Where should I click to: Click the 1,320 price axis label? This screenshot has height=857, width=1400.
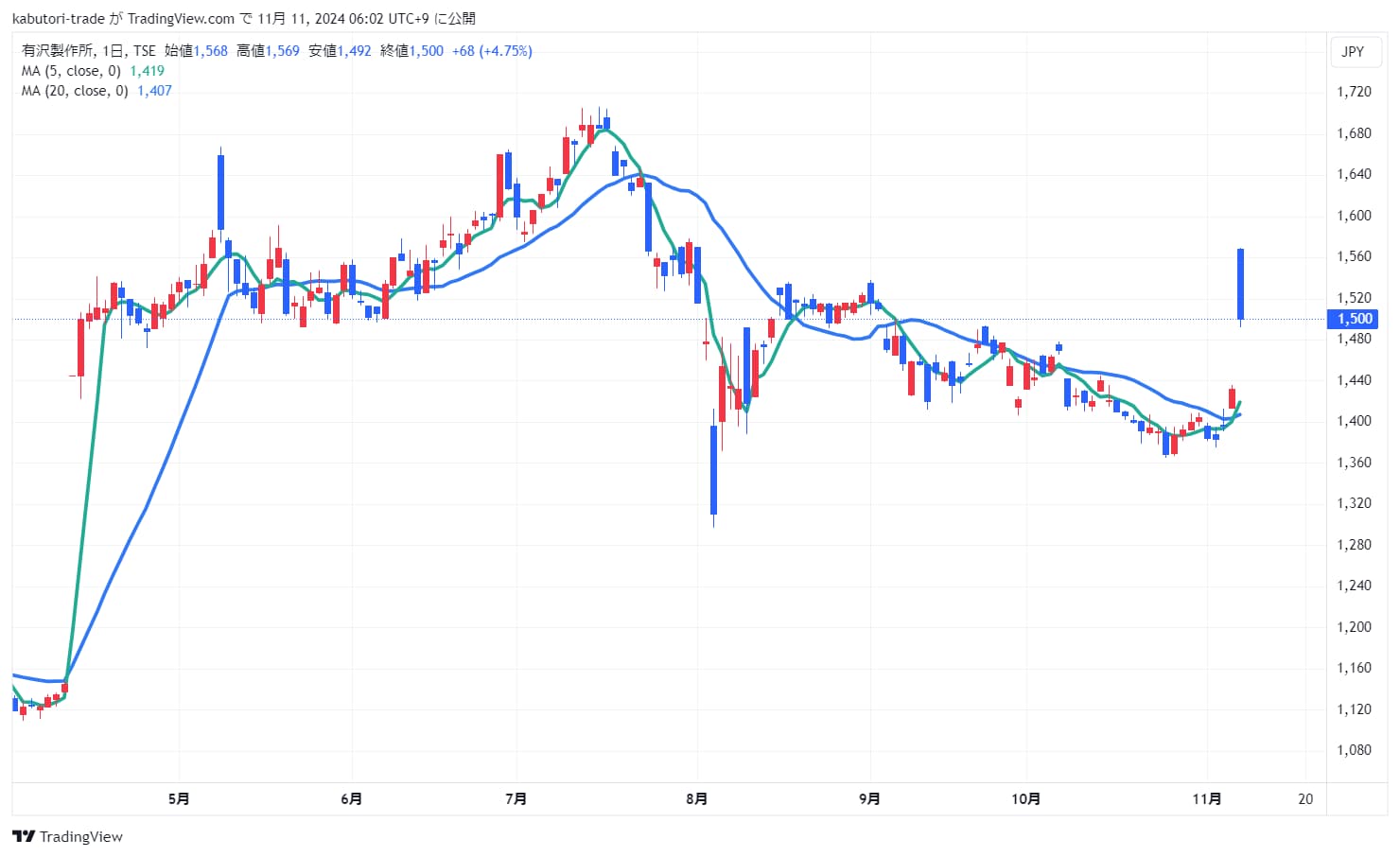point(1354,503)
